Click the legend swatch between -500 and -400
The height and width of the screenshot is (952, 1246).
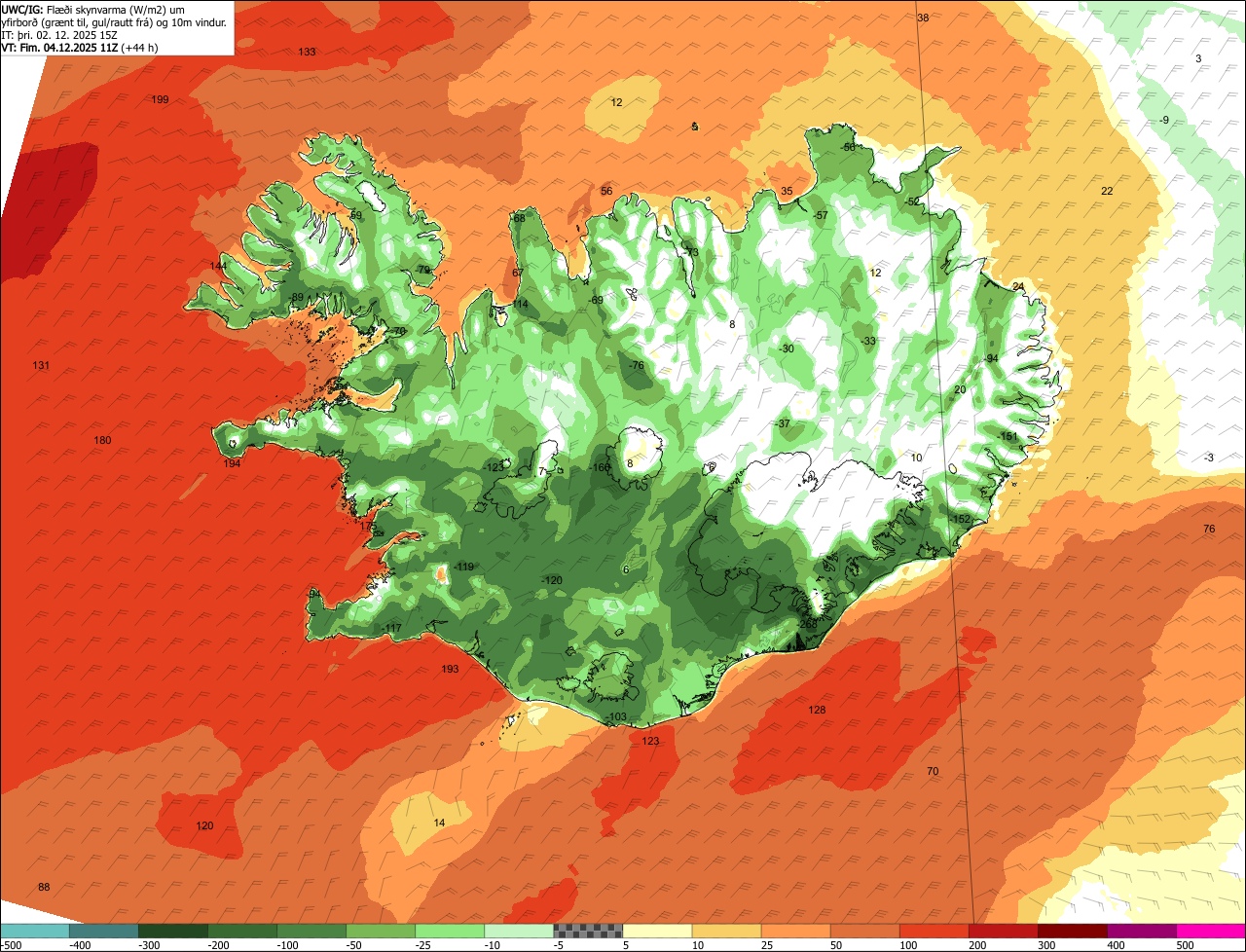pyautogui.click(x=35, y=931)
